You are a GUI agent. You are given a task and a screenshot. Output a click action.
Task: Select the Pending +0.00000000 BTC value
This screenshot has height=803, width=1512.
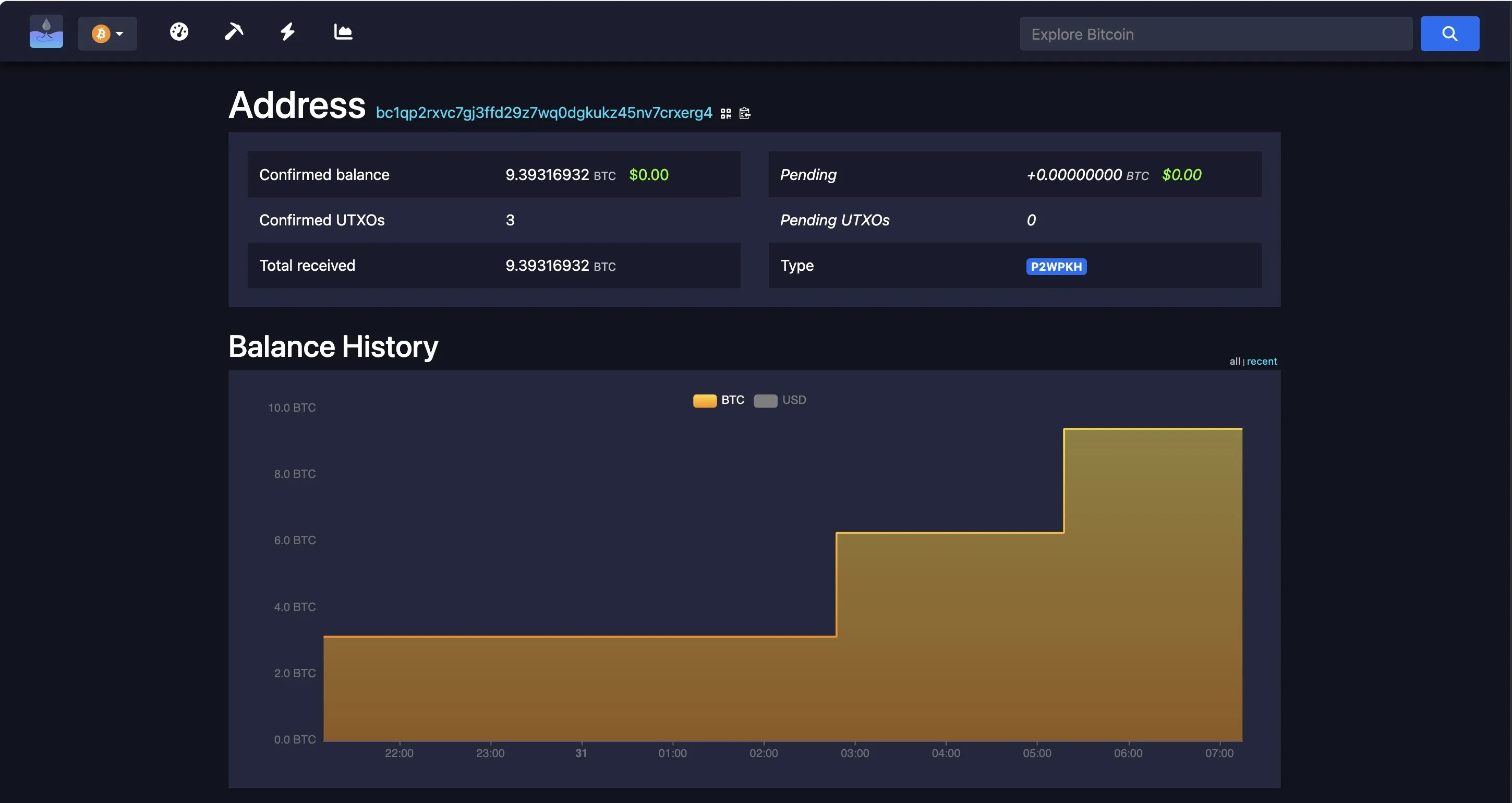tap(1087, 175)
